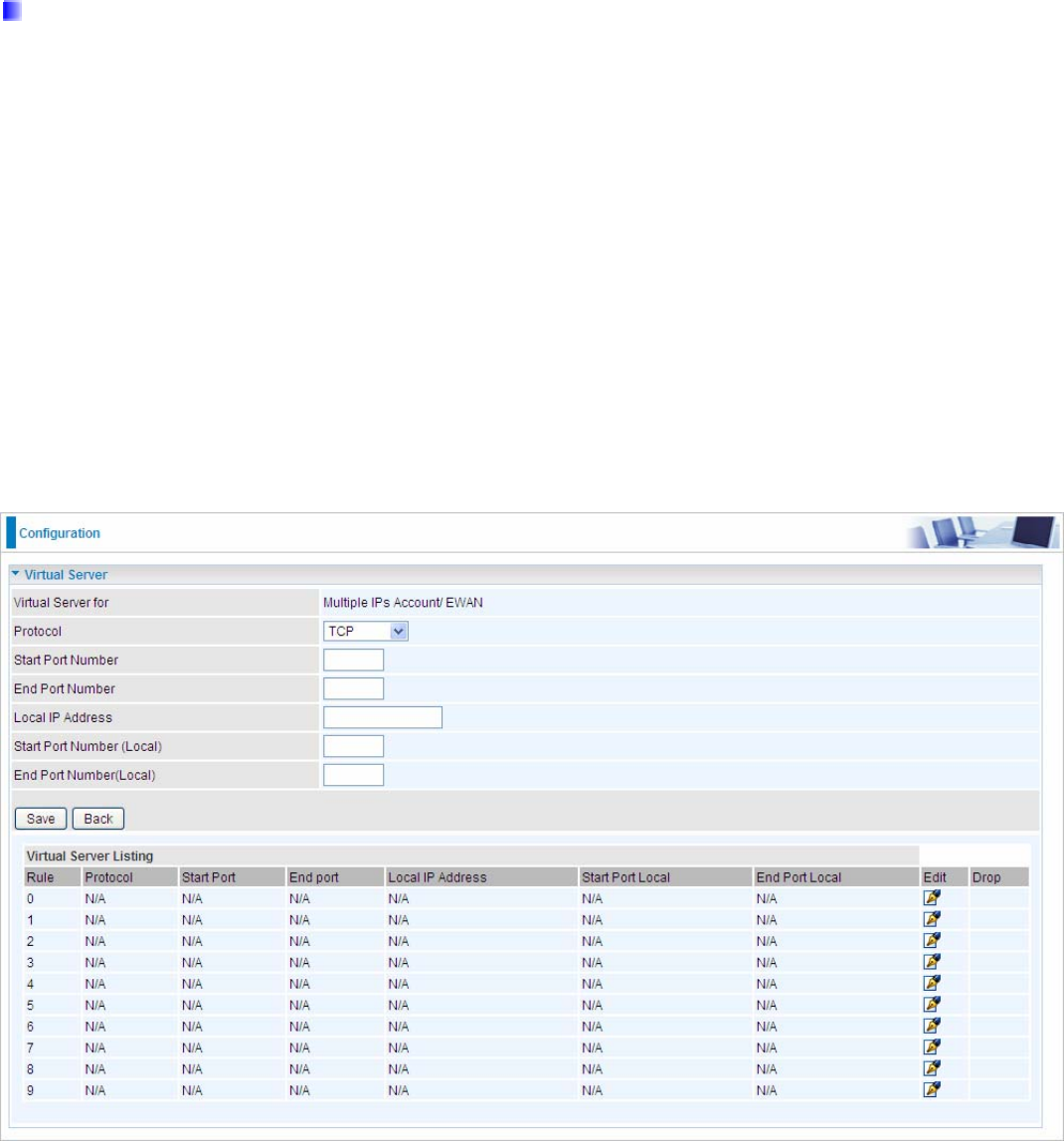This screenshot has height=1141, width=1064.
Task: Focus the Local IP Address field
Action: [x=383, y=717]
